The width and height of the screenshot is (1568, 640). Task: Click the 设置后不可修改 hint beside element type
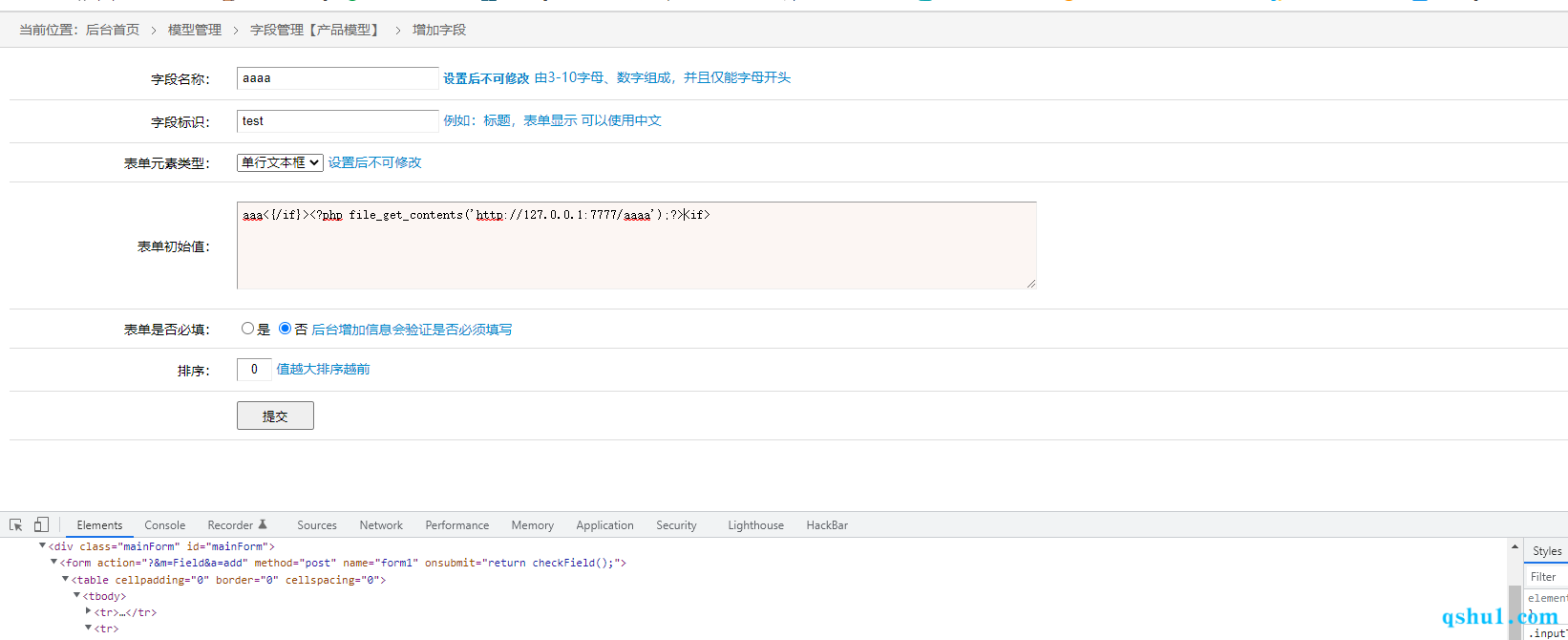[x=374, y=162]
